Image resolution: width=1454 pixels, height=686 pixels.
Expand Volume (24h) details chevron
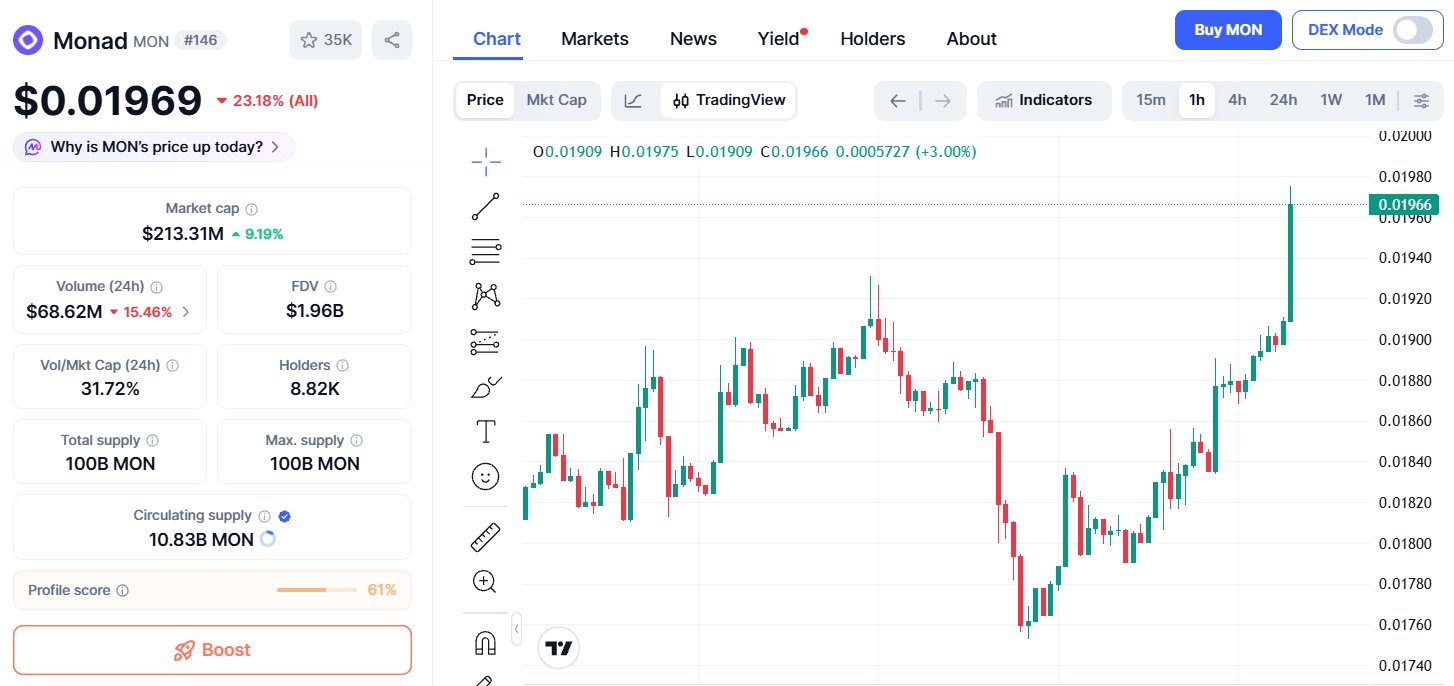tap(186, 312)
